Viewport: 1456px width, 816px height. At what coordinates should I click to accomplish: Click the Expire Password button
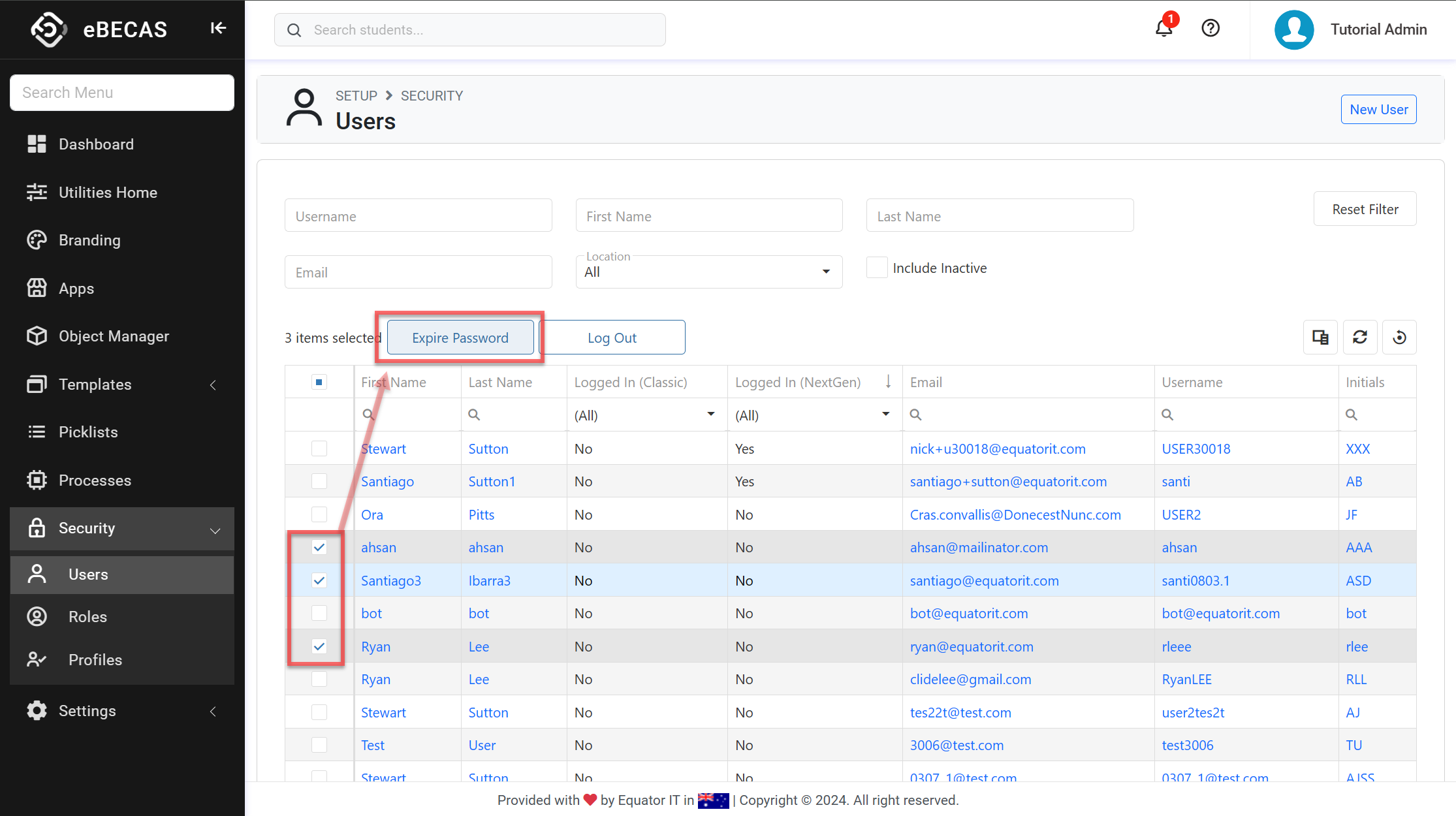coord(460,337)
